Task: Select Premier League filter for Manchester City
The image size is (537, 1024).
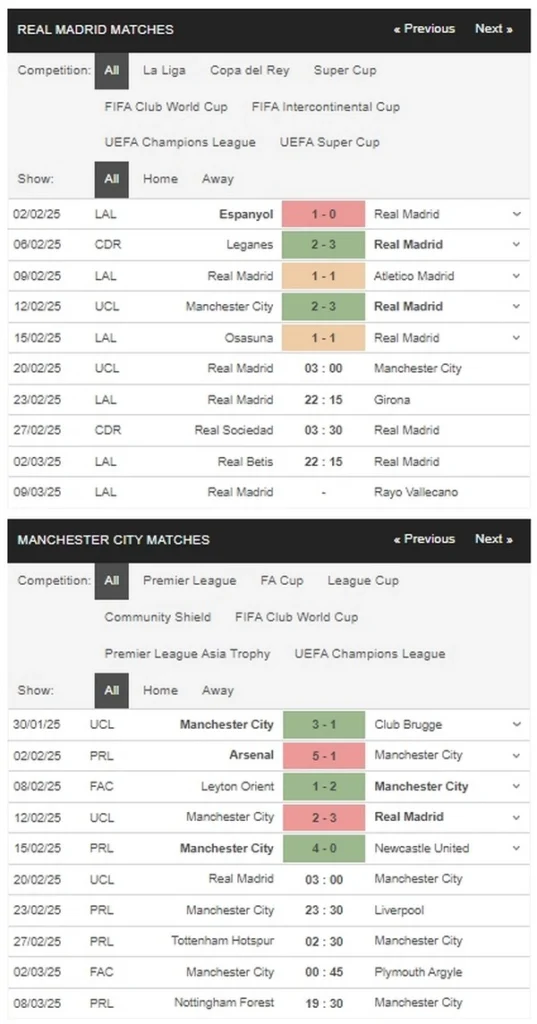Action: 189,581
